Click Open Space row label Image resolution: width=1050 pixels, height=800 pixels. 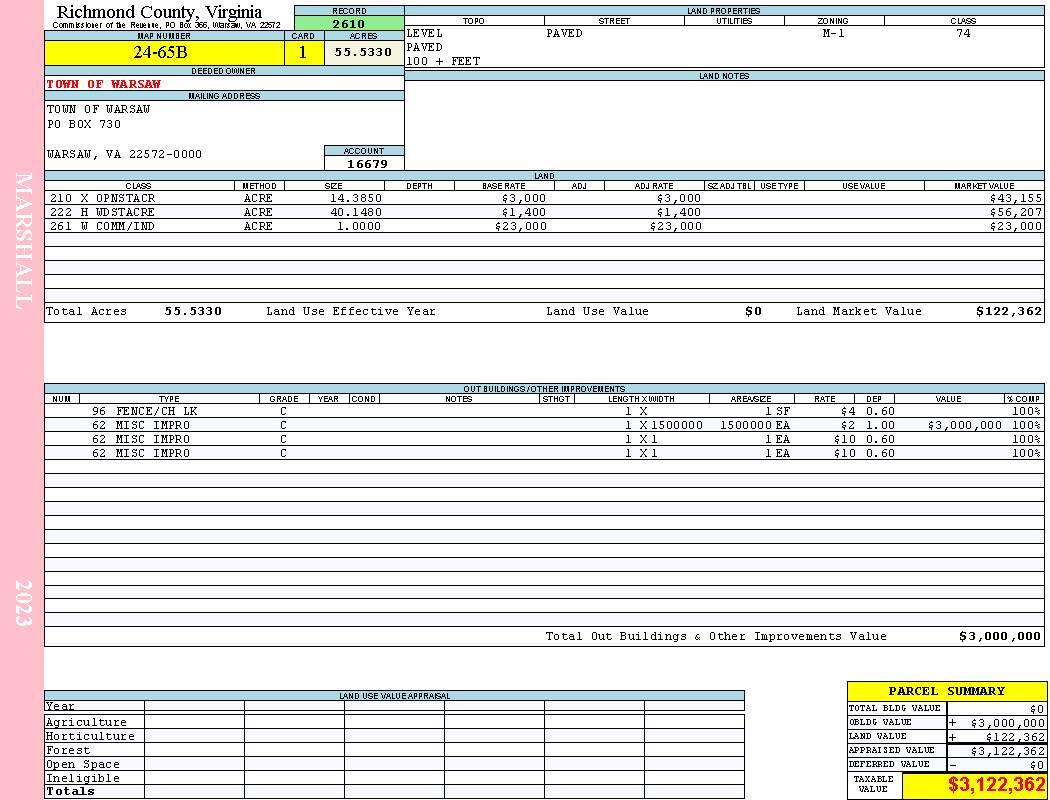[82, 765]
